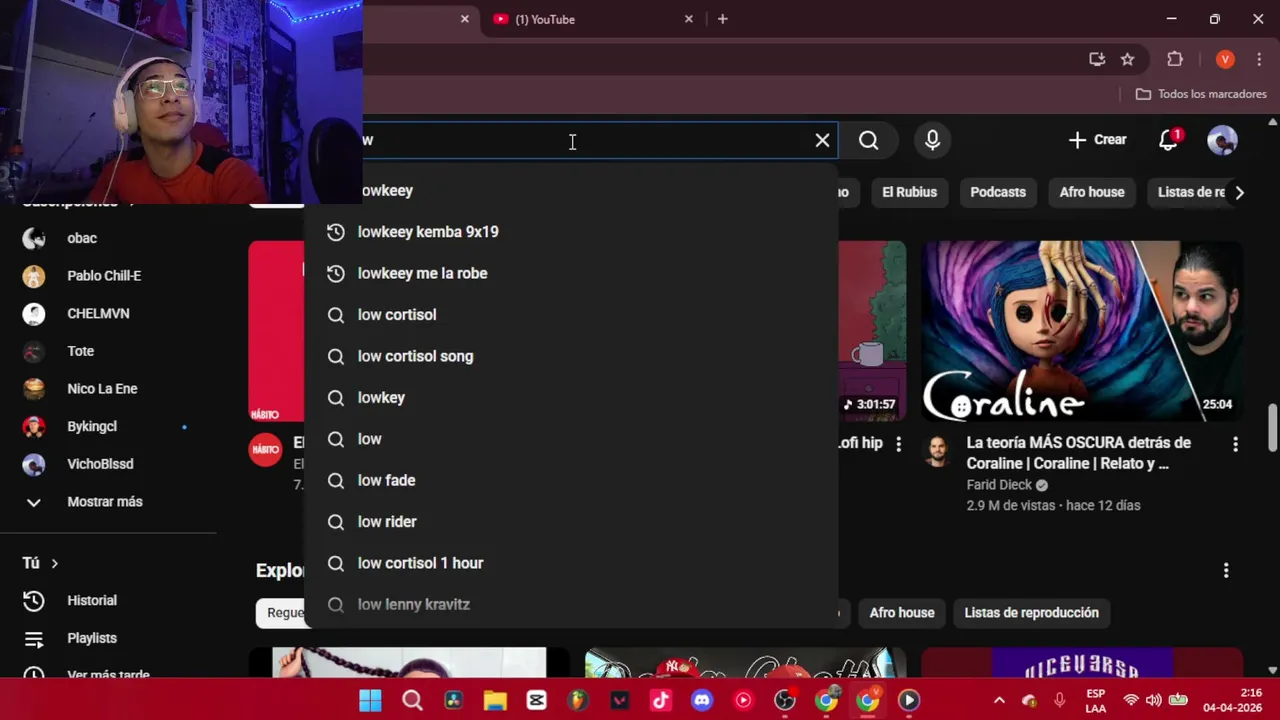
Task: Choose 'low lenny kravitz' suggestion
Action: (571, 605)
